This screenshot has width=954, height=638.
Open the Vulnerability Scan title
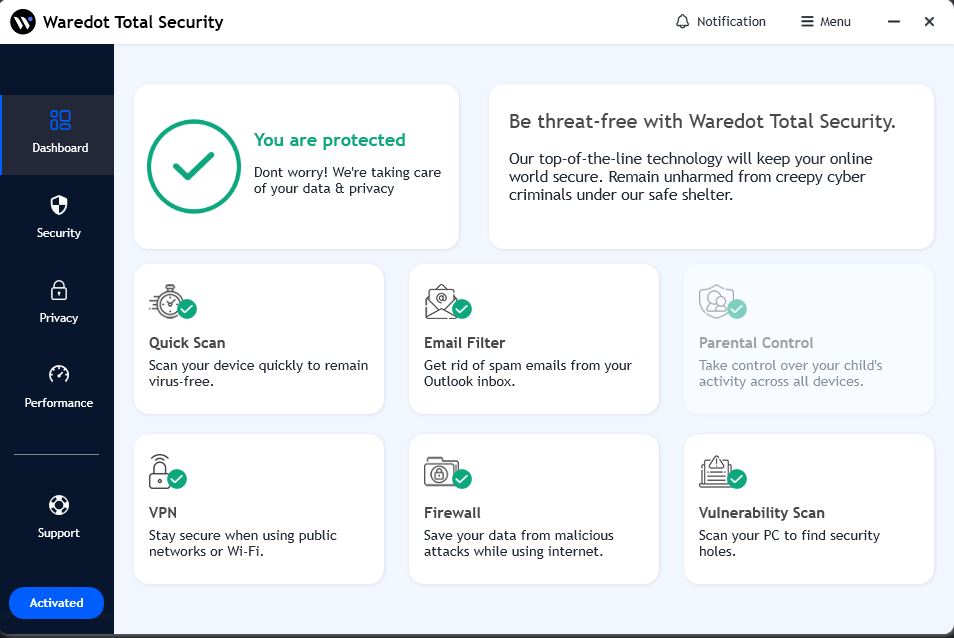(x=761, y=513)
